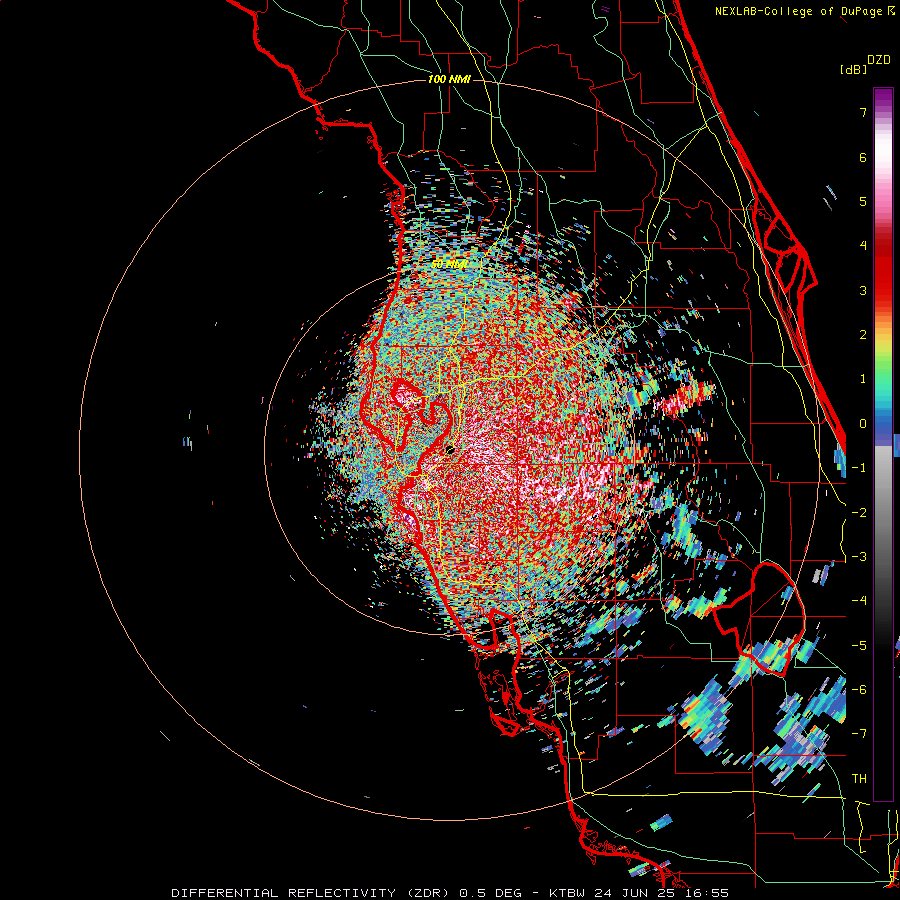The height and width of the screenshot is (900, 900).
Task: Click the TH label on the color scale
Action: 859,779
